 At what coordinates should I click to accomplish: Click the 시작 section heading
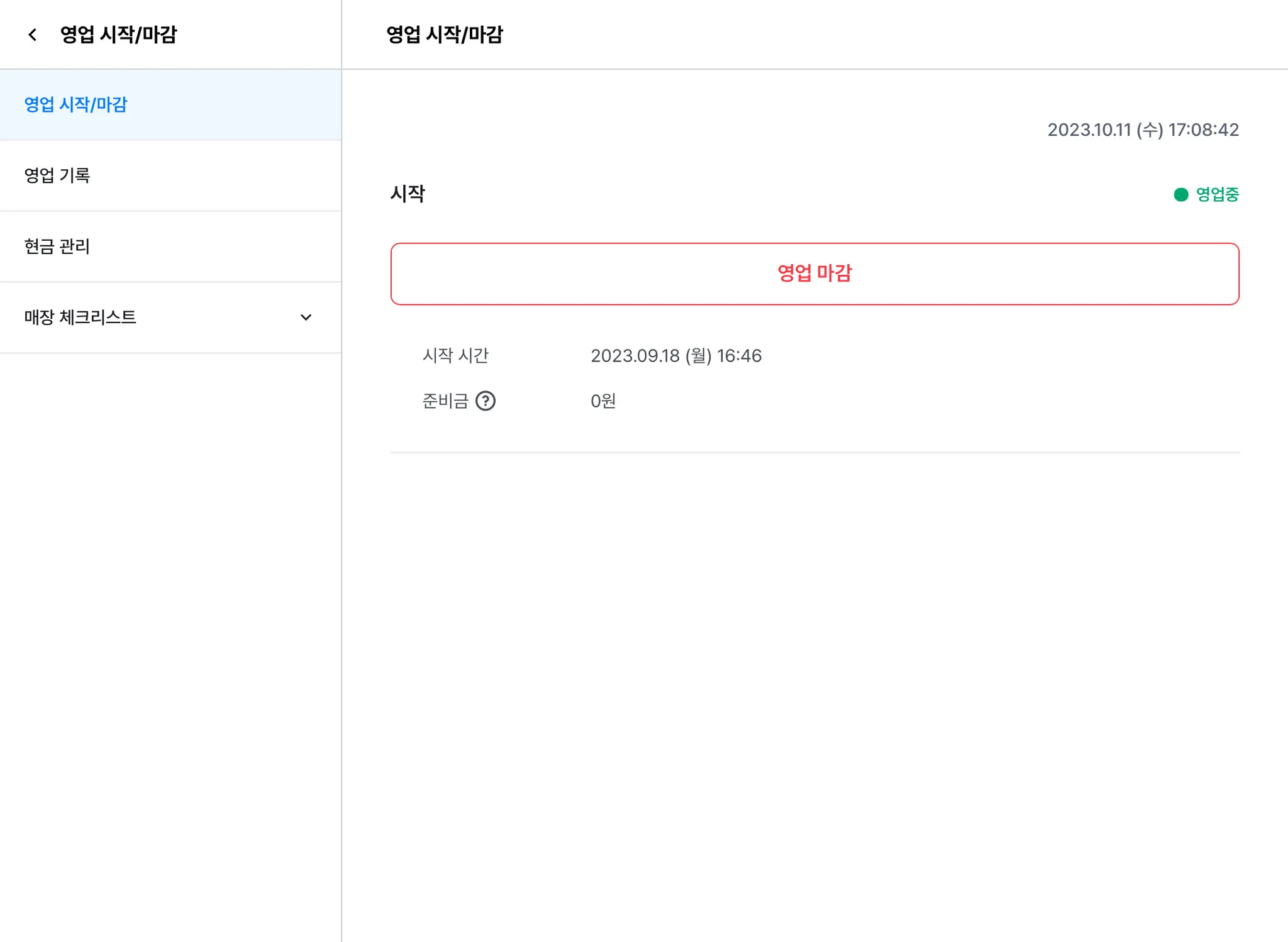(x=408, y=194)
